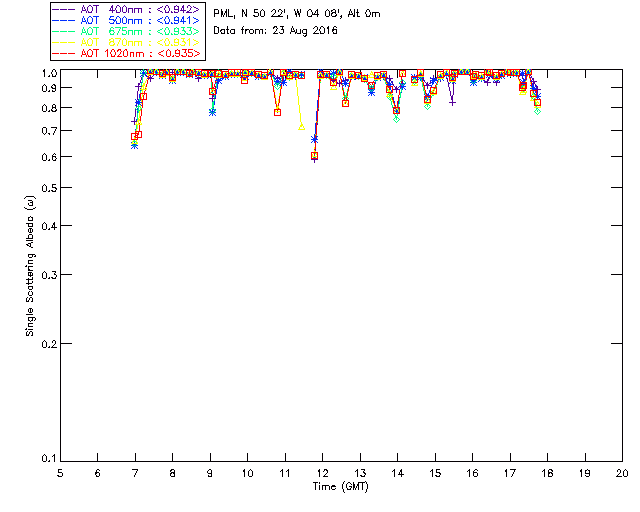640x512 pixels.
Task: Click the x-axis label 10
Action: click(x=247, y=473)
